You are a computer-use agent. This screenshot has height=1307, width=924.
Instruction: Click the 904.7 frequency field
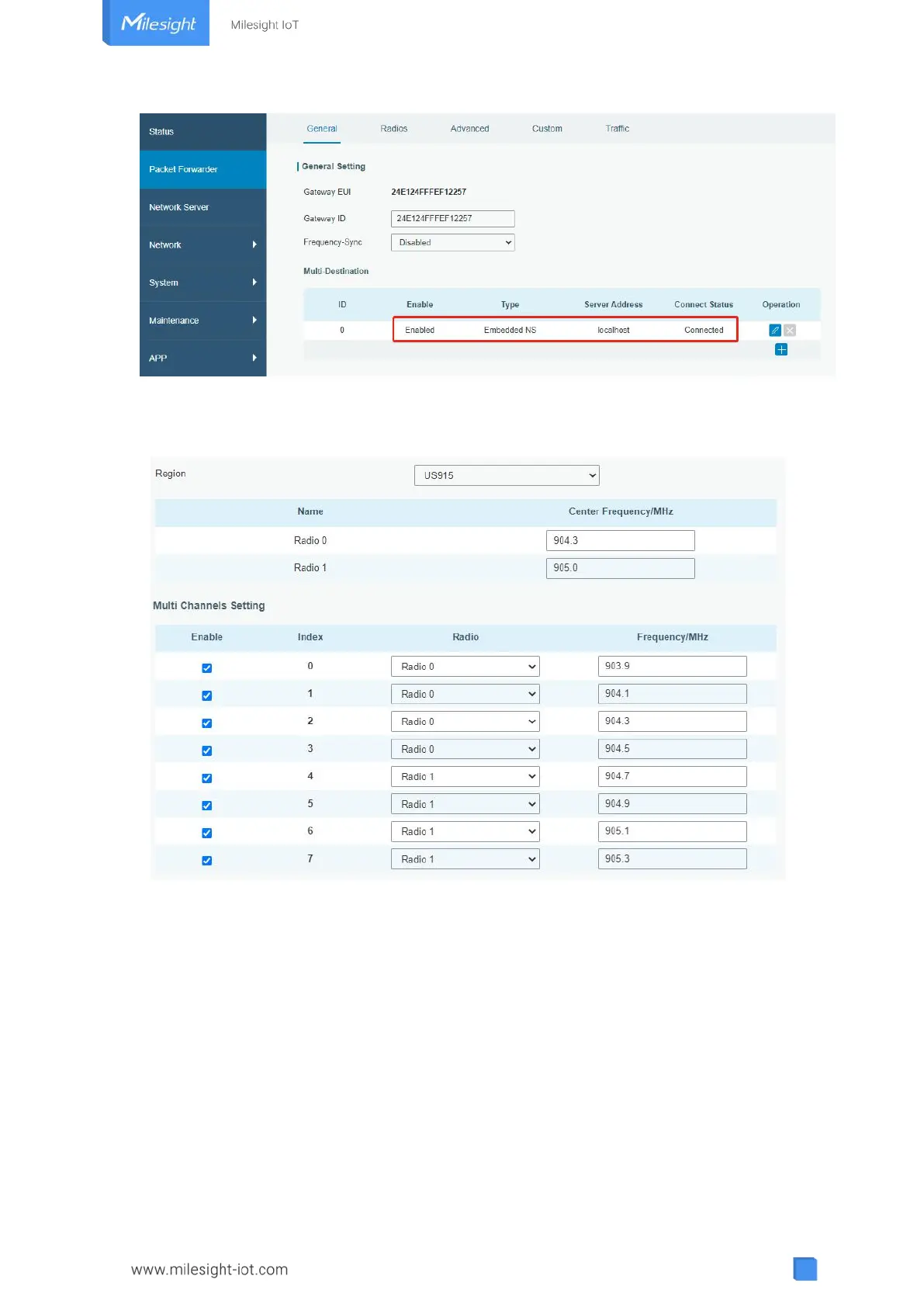tap(672, 776)
